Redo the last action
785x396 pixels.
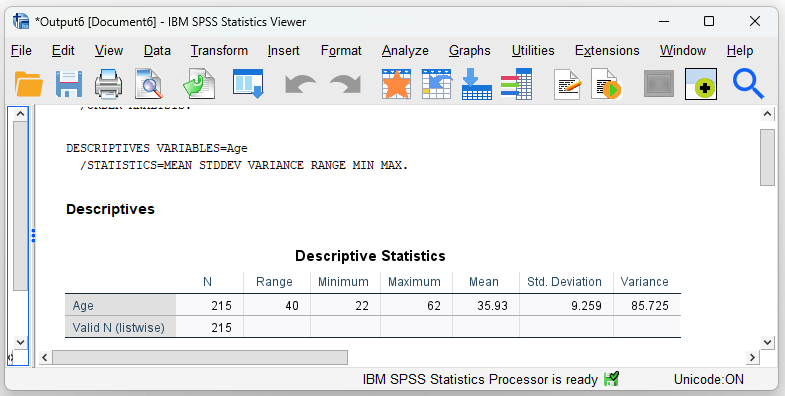tap(345, 84)
